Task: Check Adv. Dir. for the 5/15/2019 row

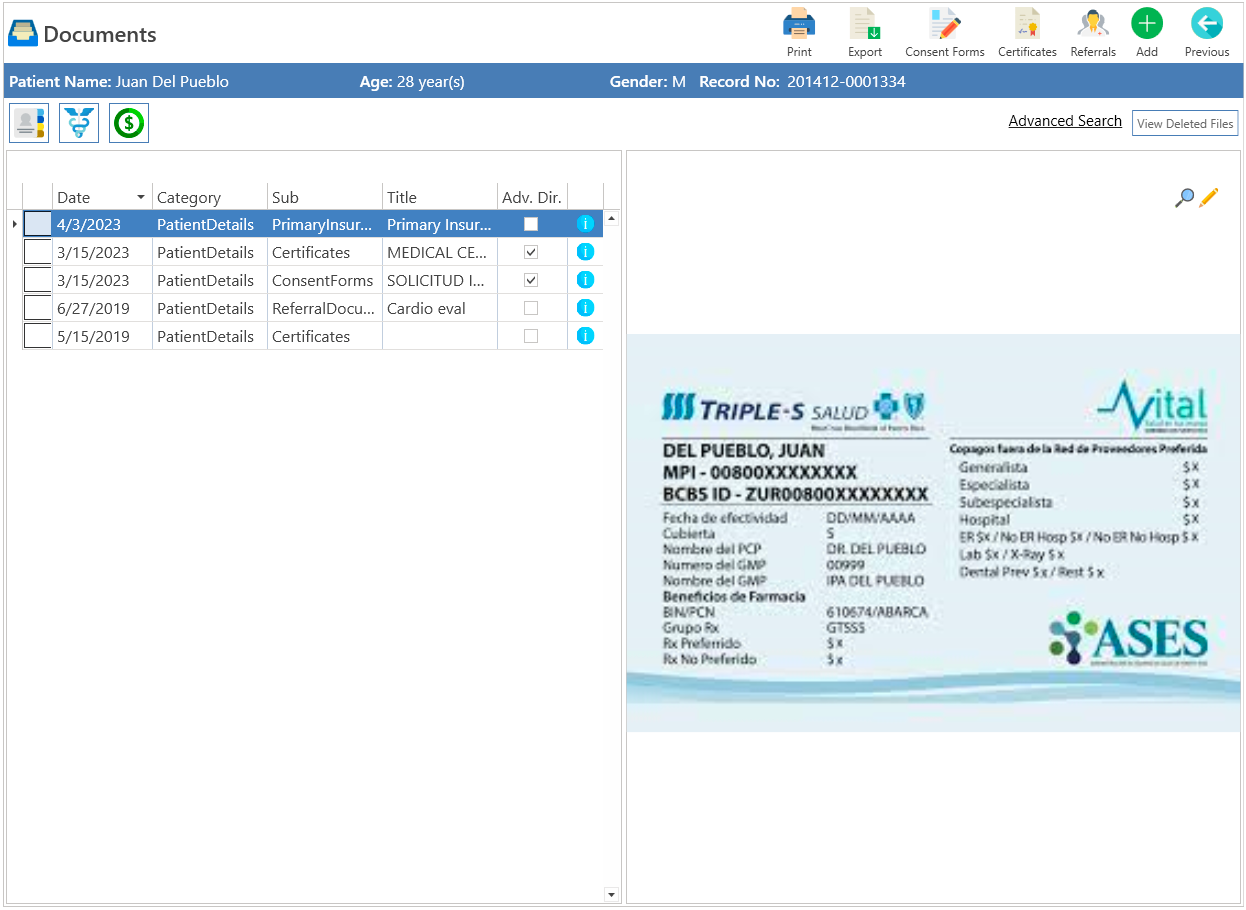Action: click(531, 336)
